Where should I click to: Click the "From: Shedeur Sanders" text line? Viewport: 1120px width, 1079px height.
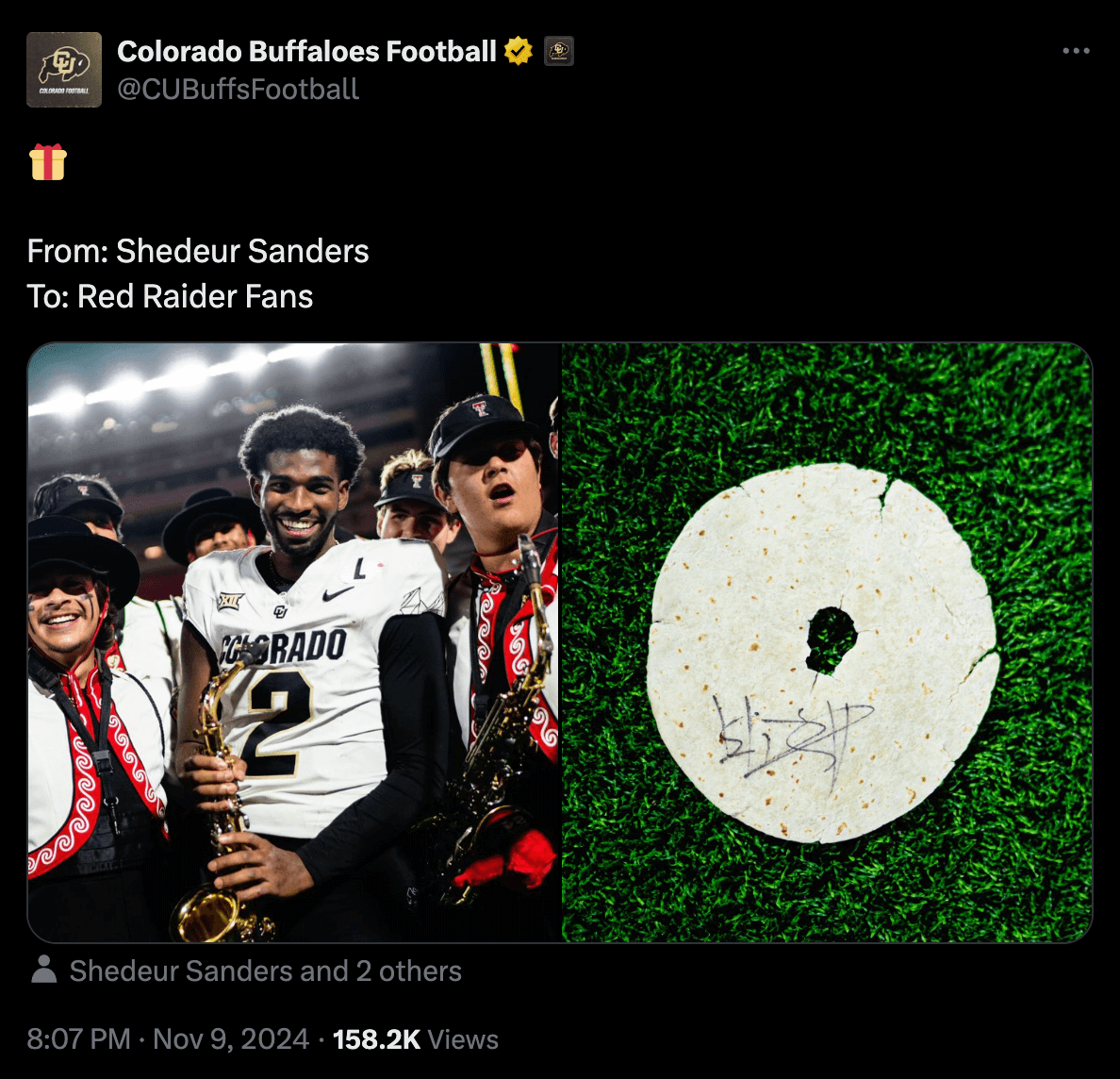tap(198, 251)
